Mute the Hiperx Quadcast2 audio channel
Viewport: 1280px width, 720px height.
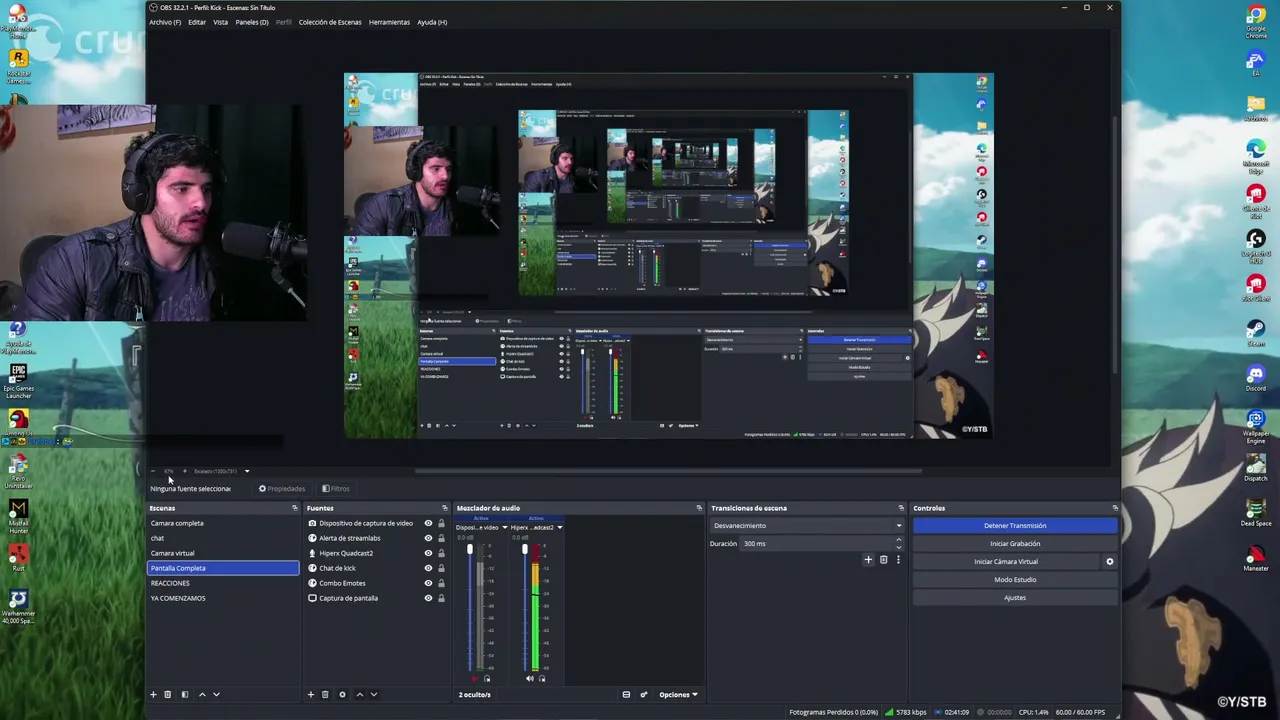click(530, 679)
